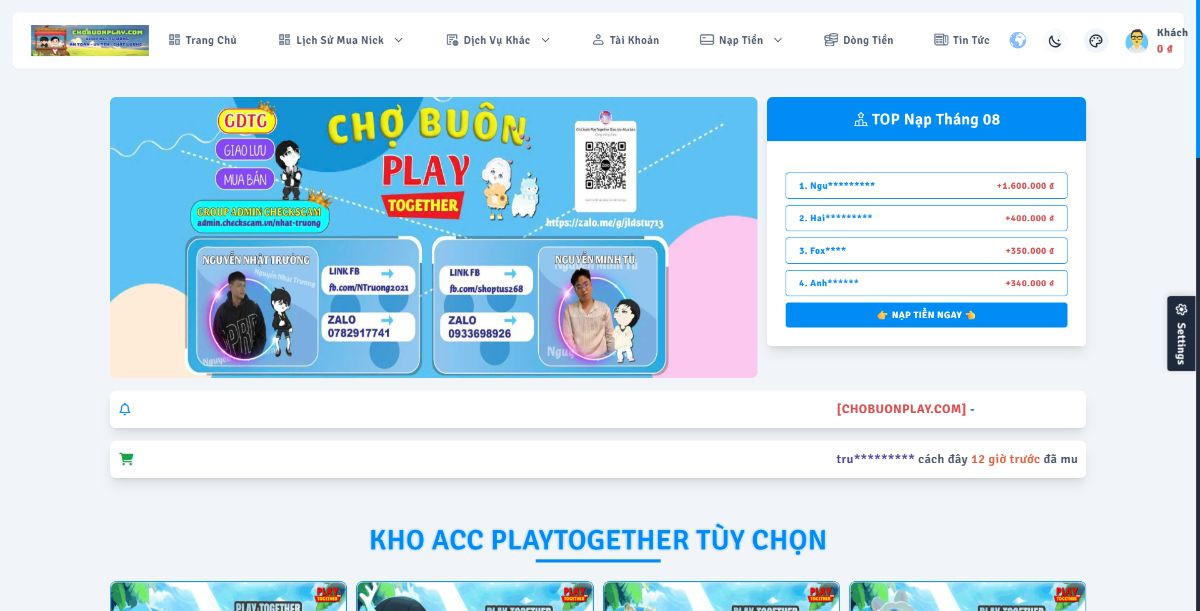
Task: Select the top depositor row Ngu*********
Action: 926,186
